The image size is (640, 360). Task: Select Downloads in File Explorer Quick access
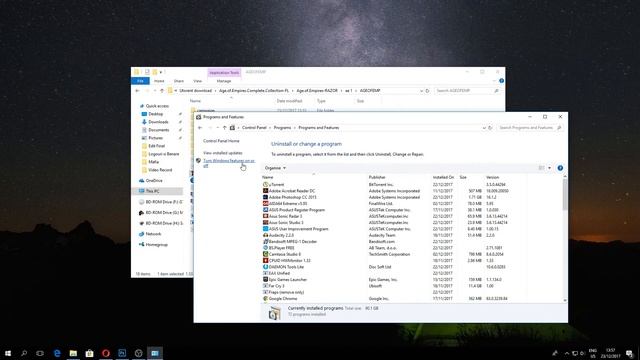(158, 122)
